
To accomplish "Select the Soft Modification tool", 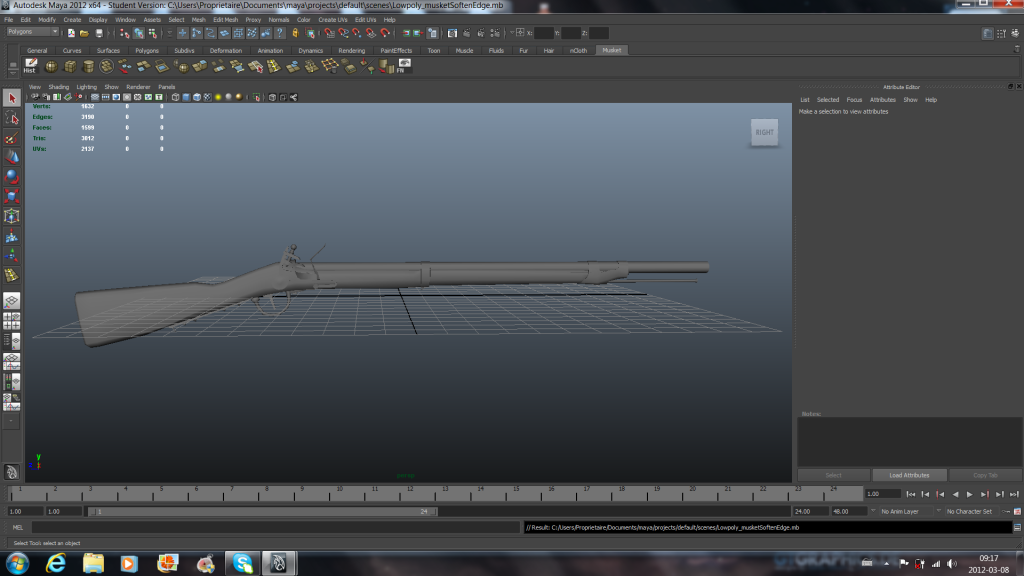I will [12, 236].
